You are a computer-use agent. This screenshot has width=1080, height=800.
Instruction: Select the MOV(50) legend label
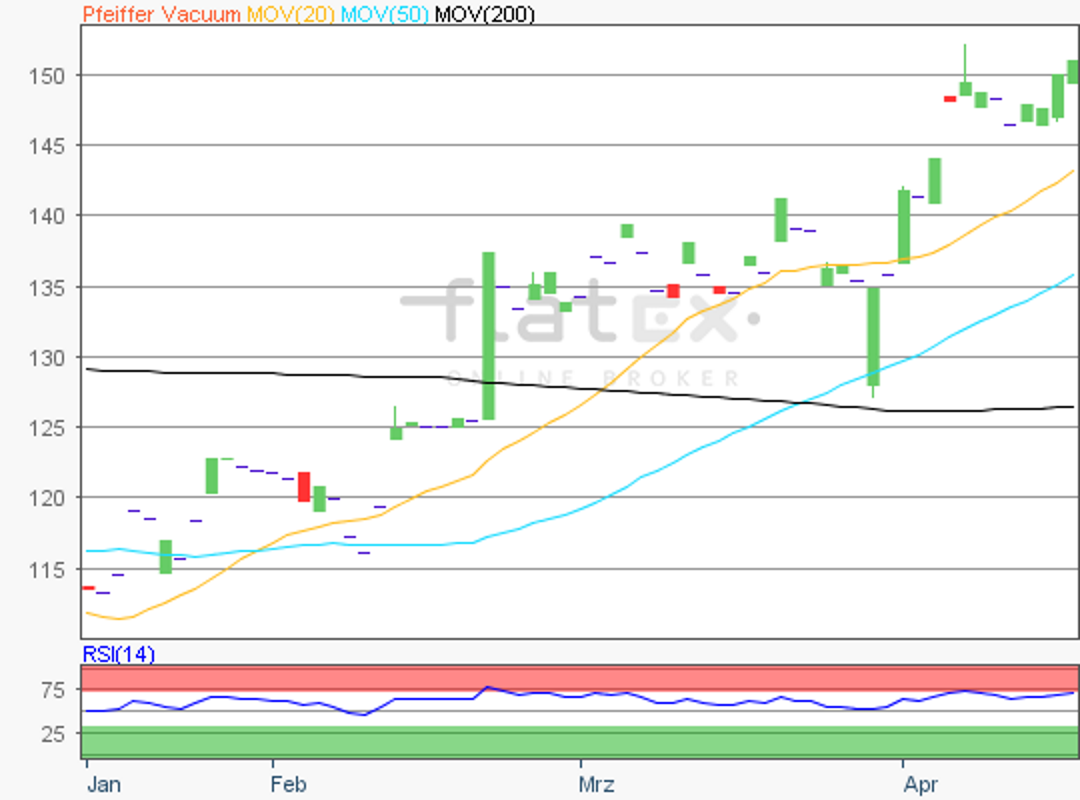tap(385, 14)
